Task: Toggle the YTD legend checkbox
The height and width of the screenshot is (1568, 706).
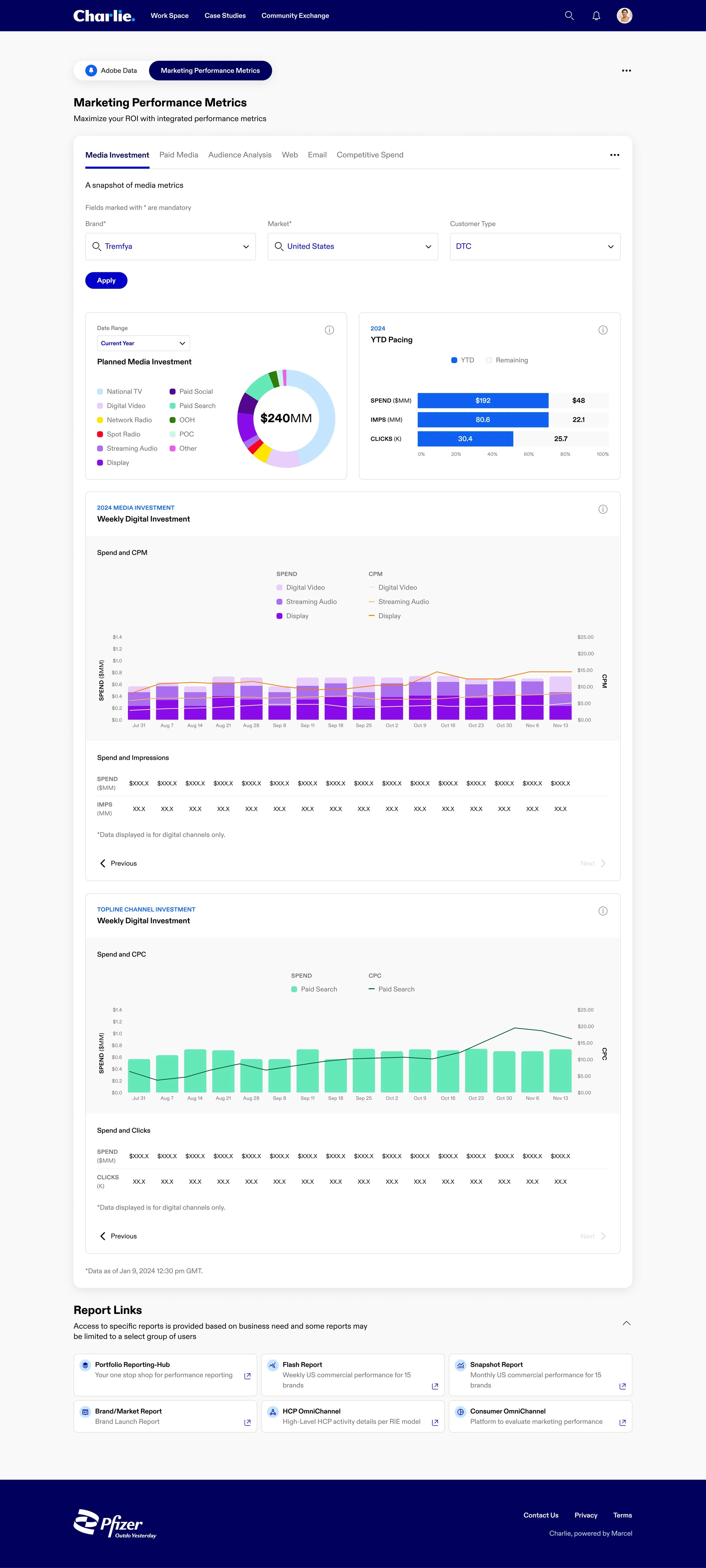Action: pos(454,360)
